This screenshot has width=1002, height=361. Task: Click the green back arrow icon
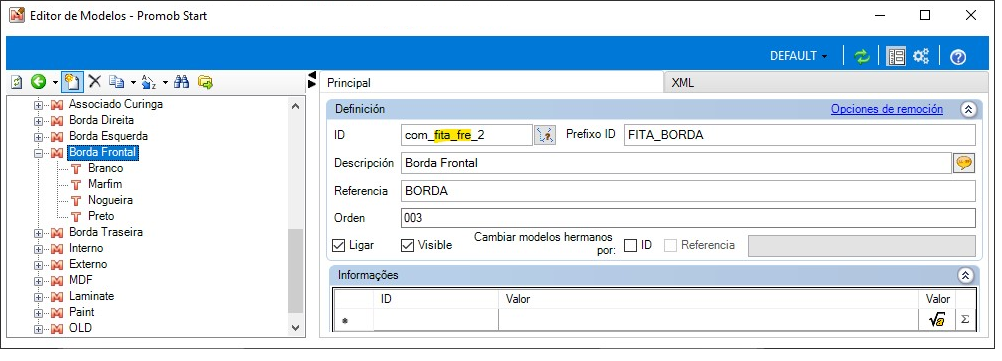click(x=39, y=82)
